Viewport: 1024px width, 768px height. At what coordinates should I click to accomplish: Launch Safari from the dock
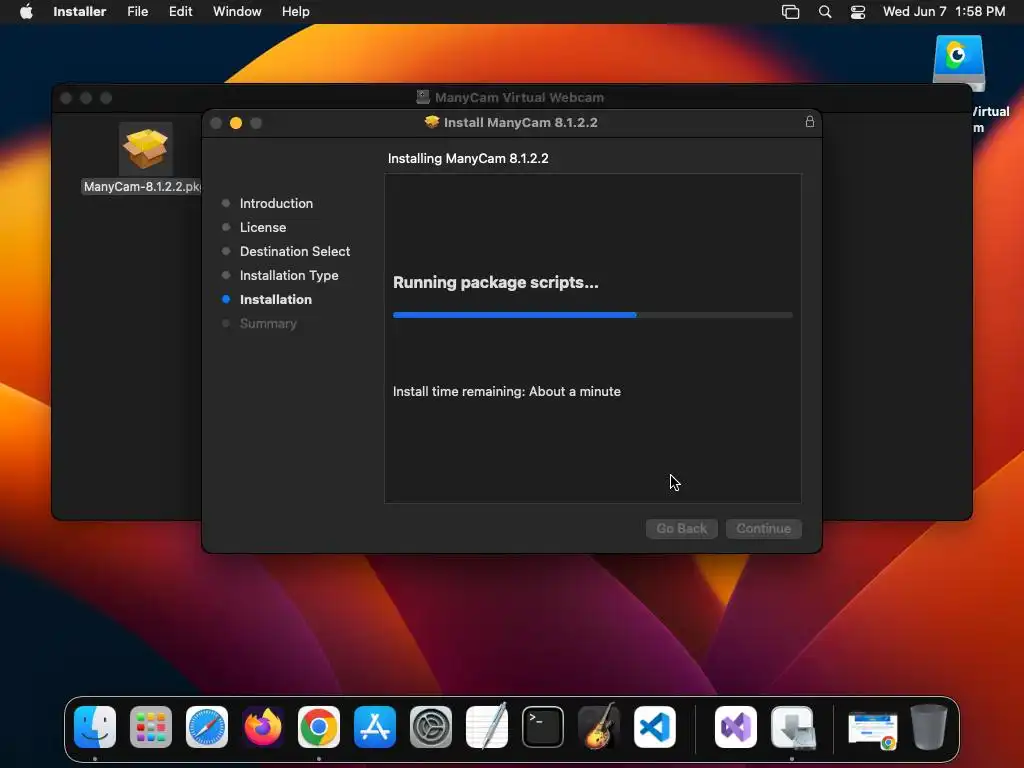click(x=207, y=727)
